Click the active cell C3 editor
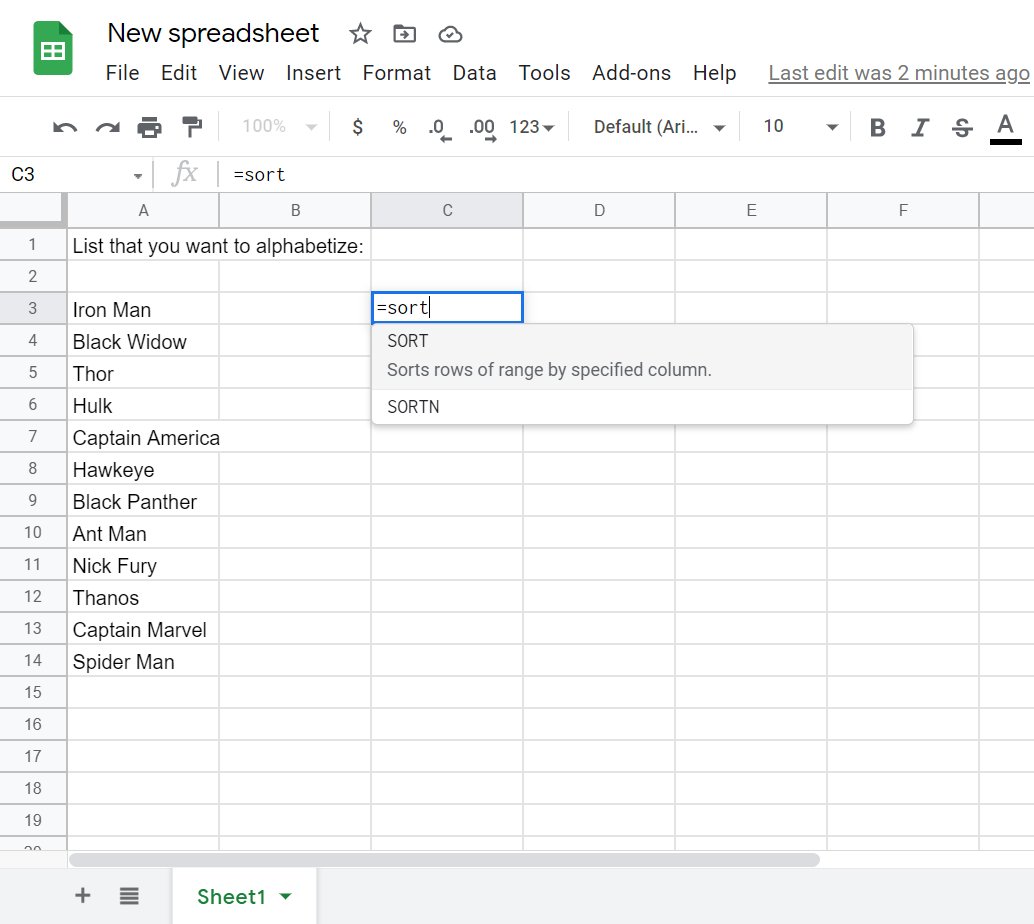 [447, 308]
